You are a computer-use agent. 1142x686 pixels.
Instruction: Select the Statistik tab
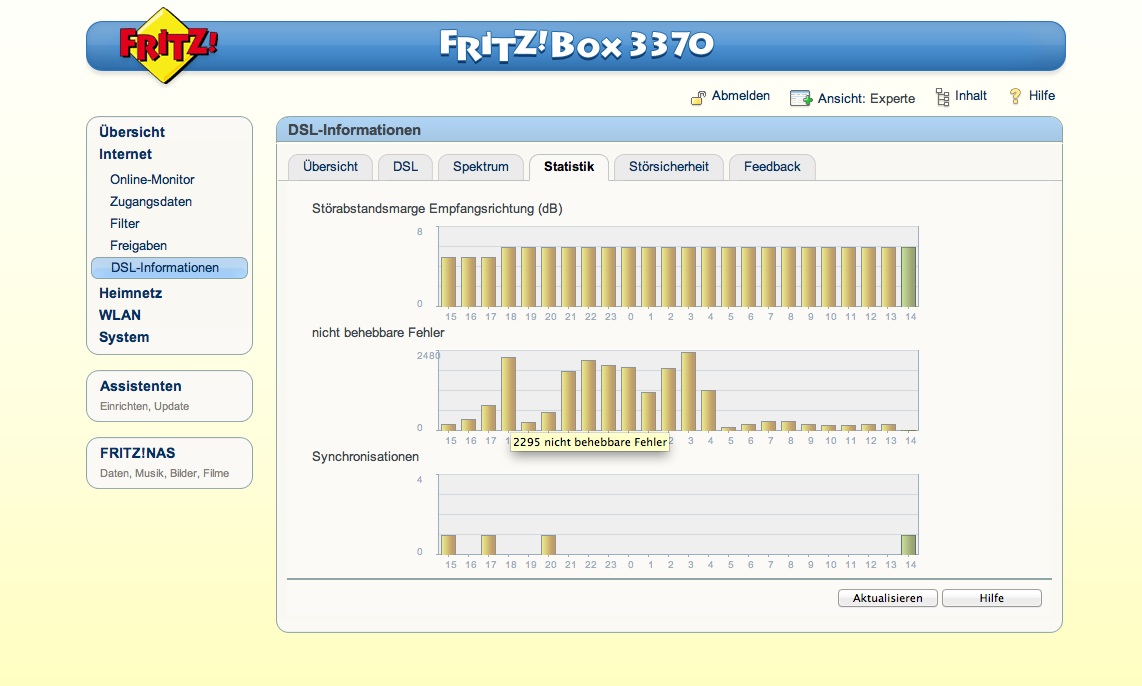pyautogui.click(x=569, y=167)
